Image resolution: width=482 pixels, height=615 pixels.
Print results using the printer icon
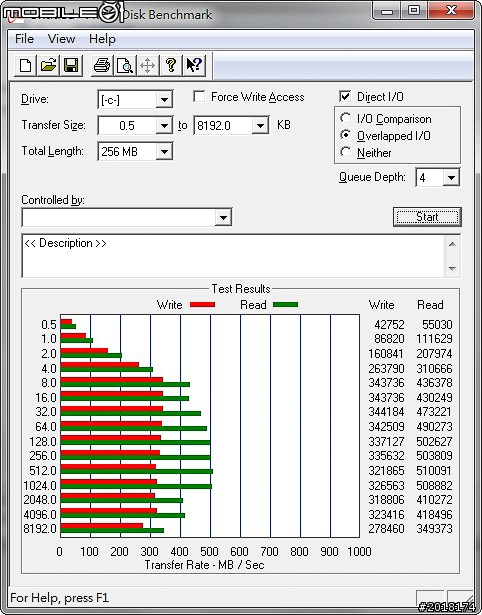click(x=102, y=65)
